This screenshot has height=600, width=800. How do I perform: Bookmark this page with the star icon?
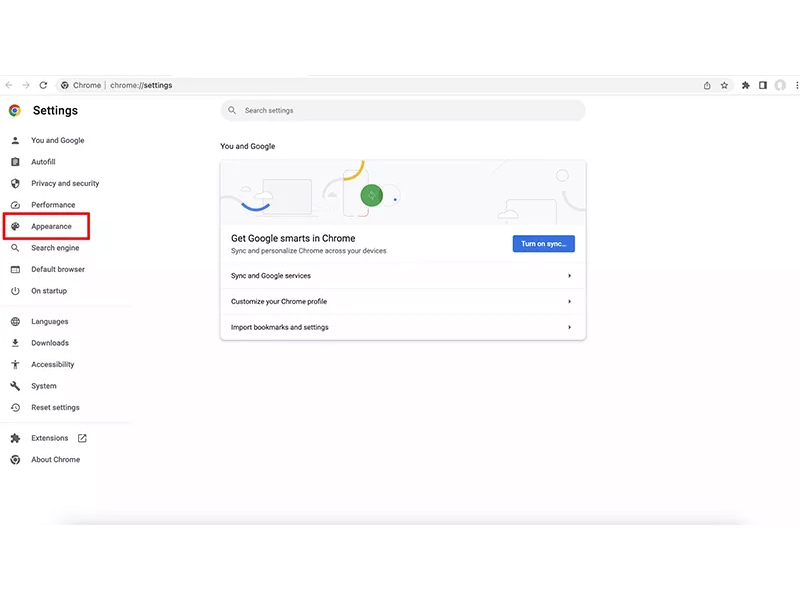[724, 85]
